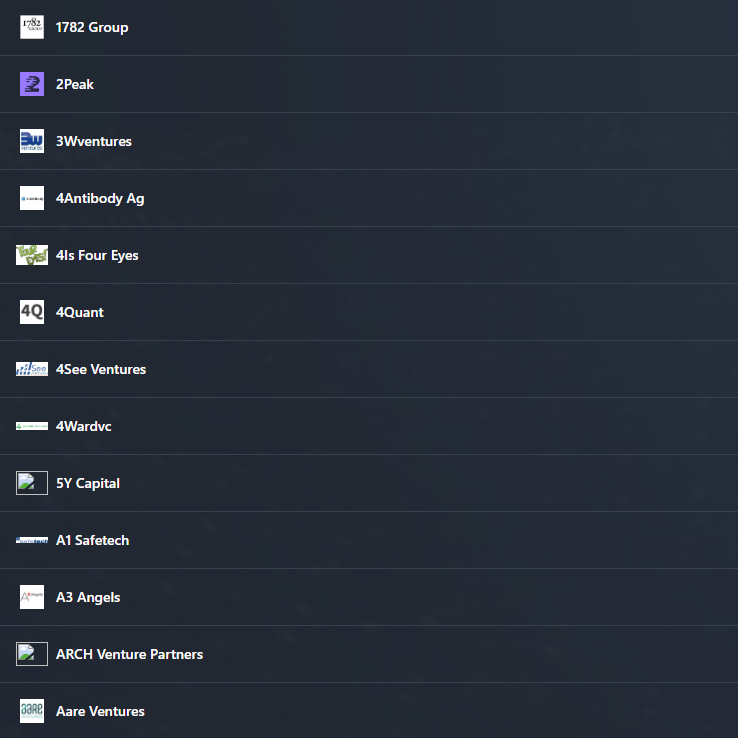Open the 4See Ventures logo
The width and height of the screenshot is (738, 738).
pos(32,369)
